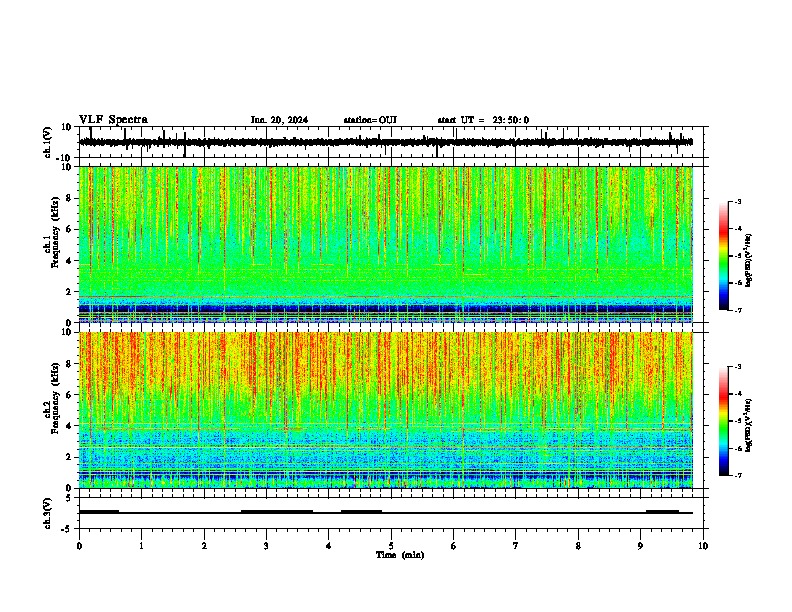Click the ch.2 color scale bar
This screenshot has height=612, width=792.
(723, 421)
